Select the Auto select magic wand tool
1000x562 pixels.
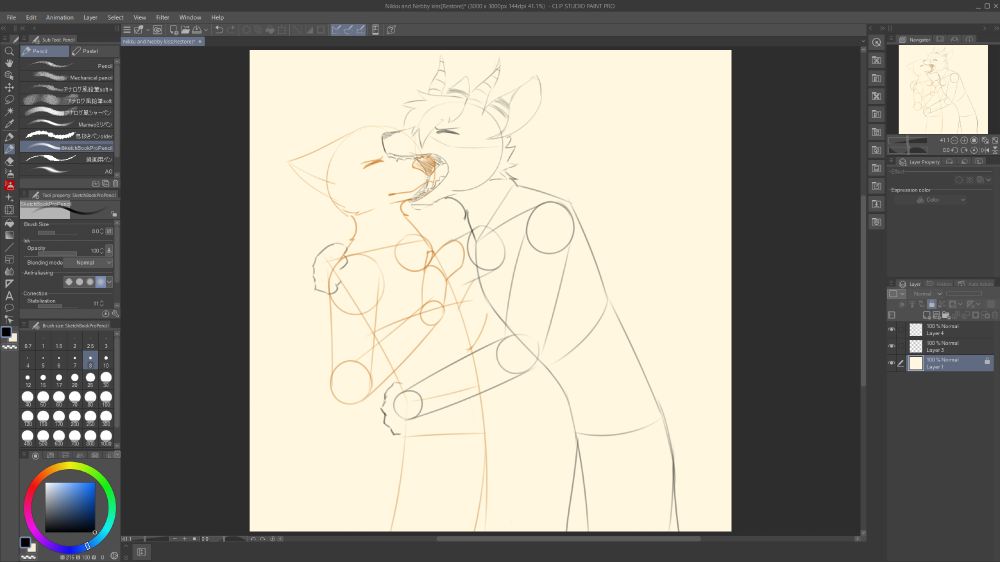point(9,112)
